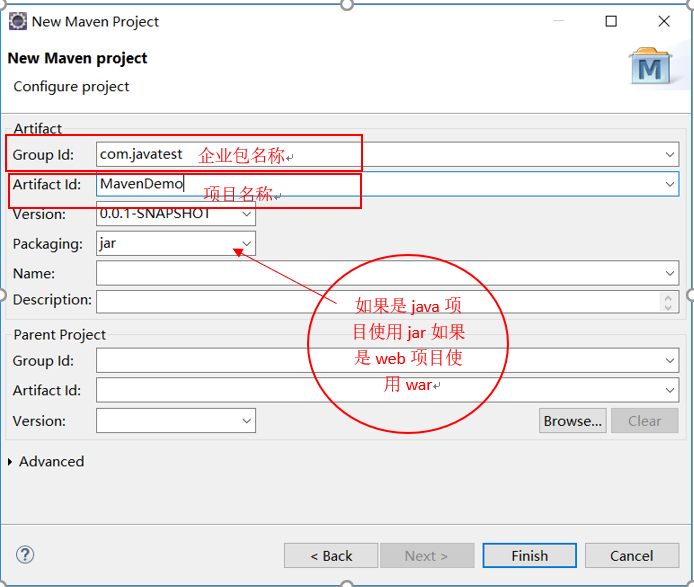Click the Browse... button
Viewport: 694px width, 587px height.
(572, 421)
